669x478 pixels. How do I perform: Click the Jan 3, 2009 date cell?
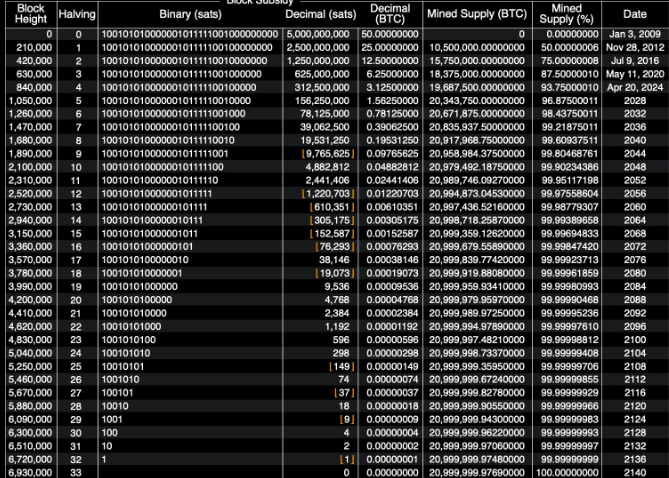634,34
